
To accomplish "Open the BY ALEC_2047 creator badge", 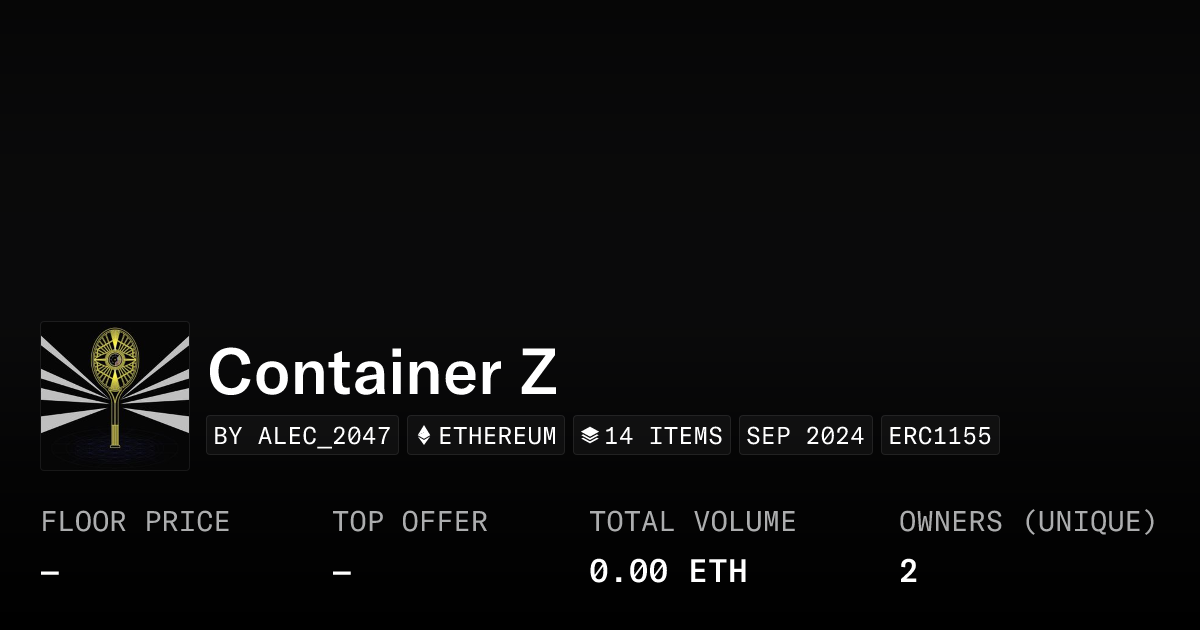I will click(302, 436).
